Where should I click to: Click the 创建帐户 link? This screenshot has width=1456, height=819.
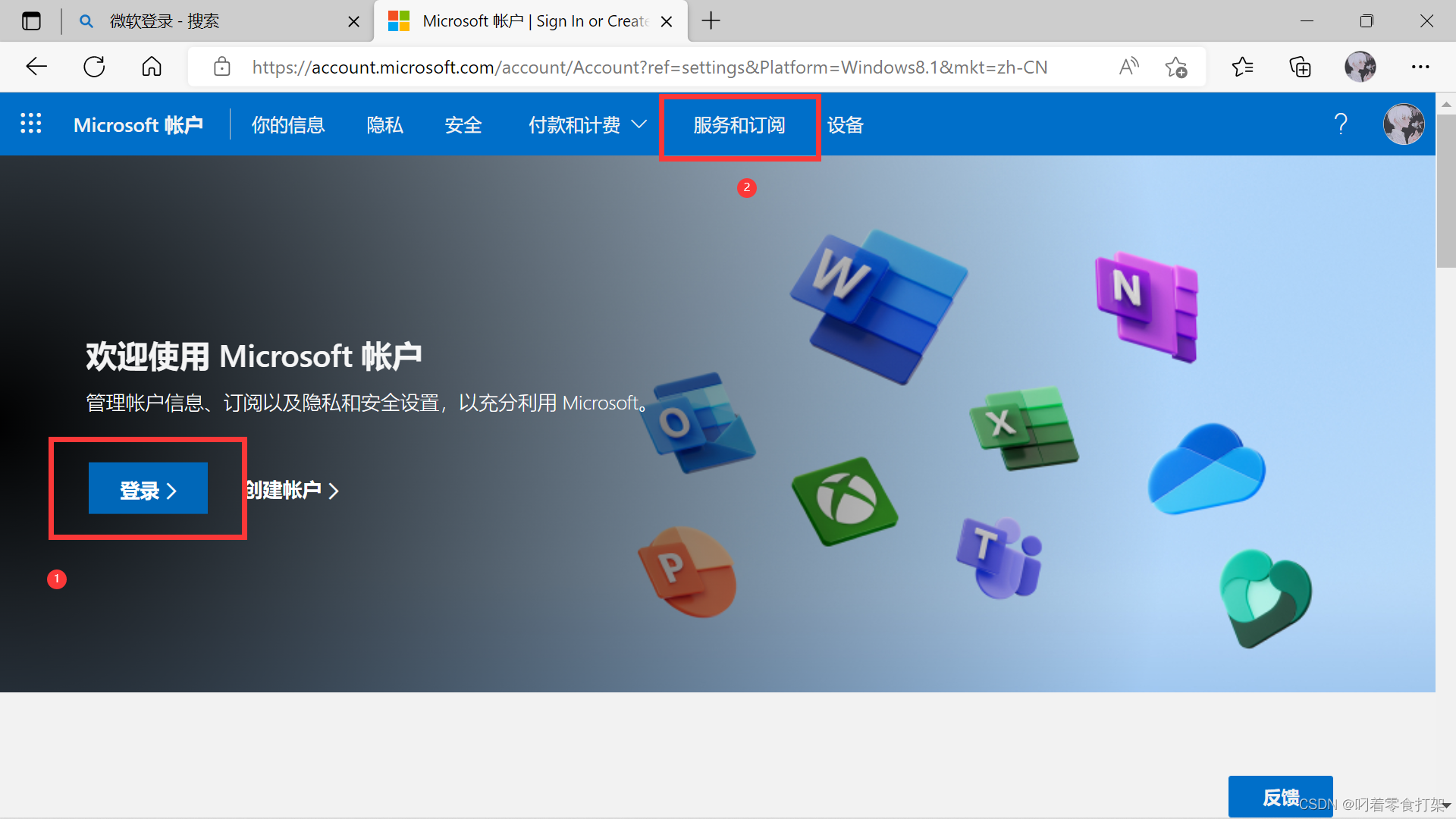click(x=291, y=491)
